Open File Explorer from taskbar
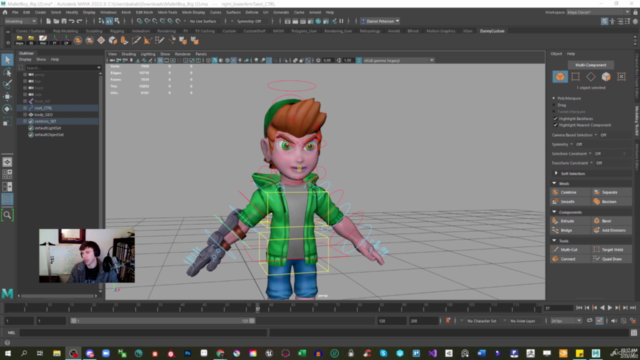The width and height of the screenshot is (640, 360). 57,353
